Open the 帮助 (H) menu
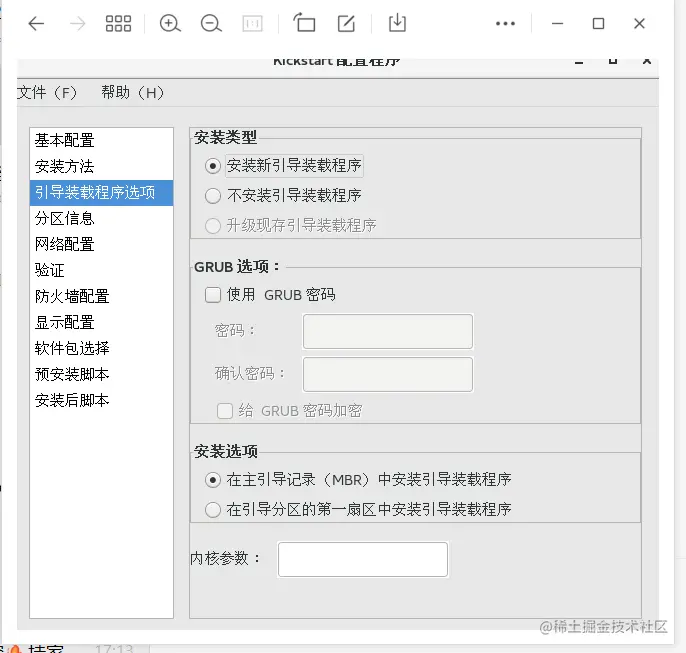This screenshot has height=653, width=686. [x=133, y=93]
